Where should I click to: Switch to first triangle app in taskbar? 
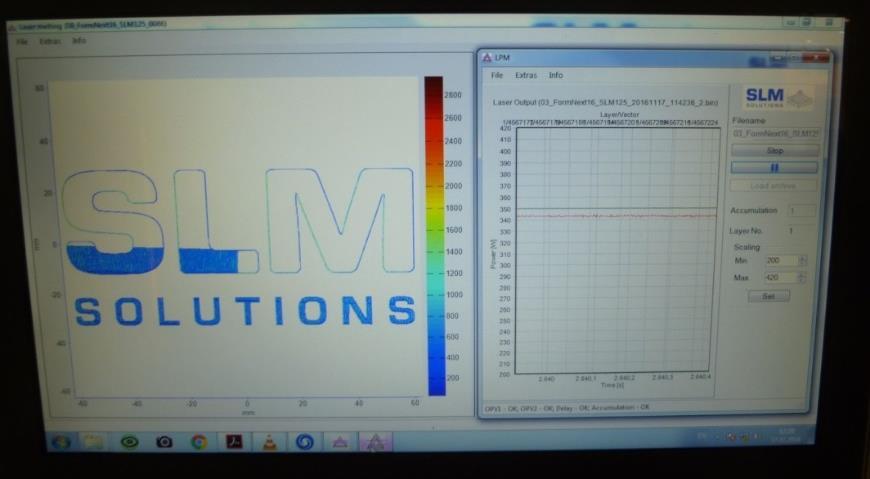[340, 442]
